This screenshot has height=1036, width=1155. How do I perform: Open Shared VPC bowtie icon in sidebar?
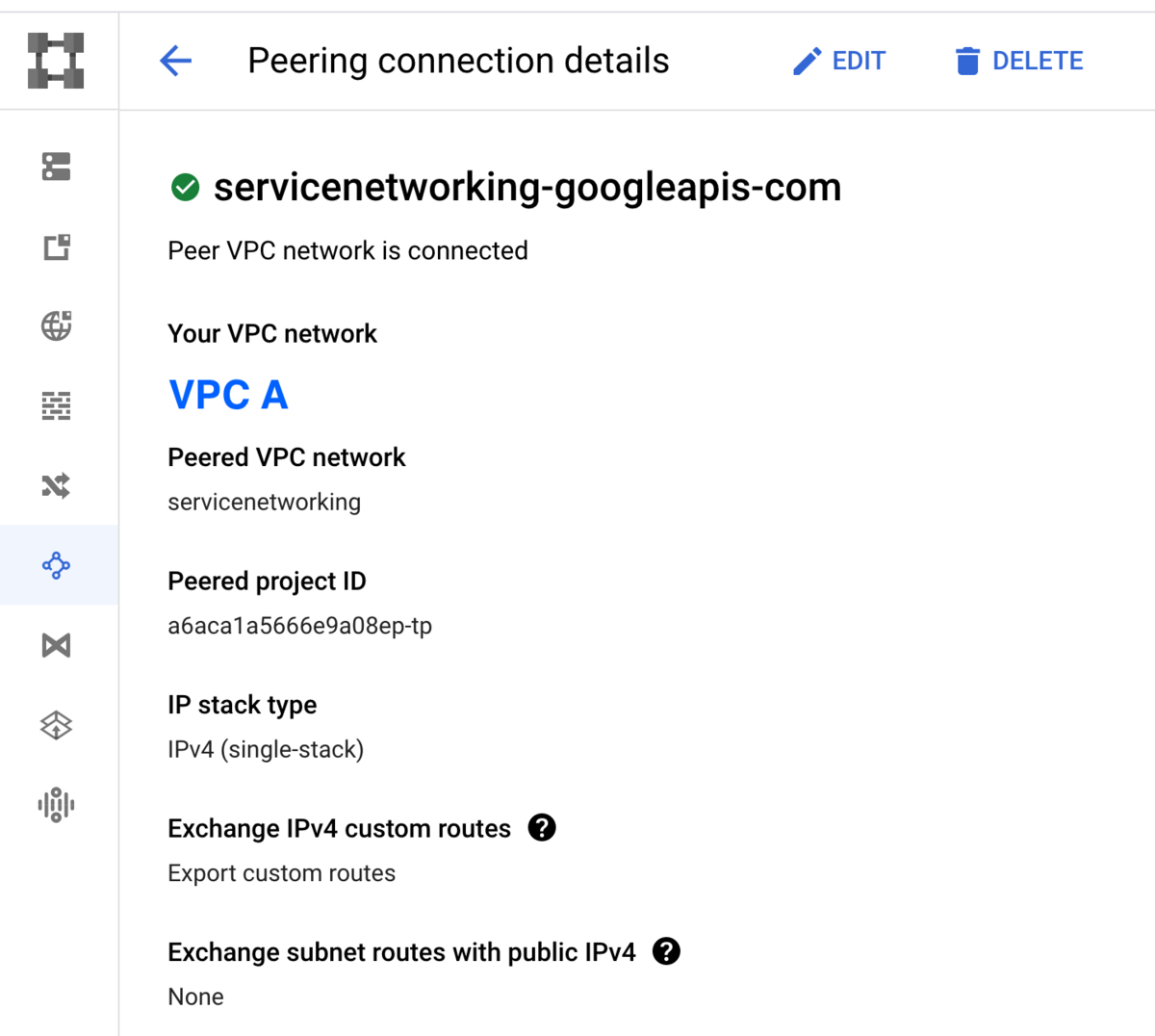56,645
